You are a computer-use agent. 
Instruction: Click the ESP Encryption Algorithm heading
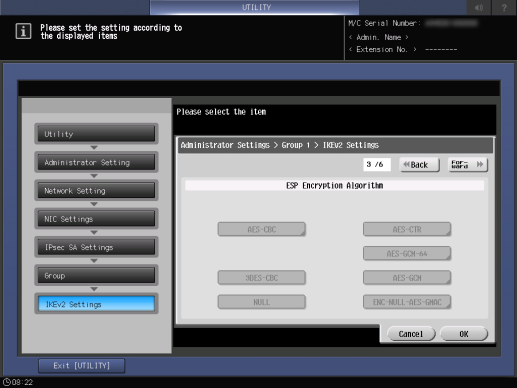pyautogui.click(x=334, y=185)
